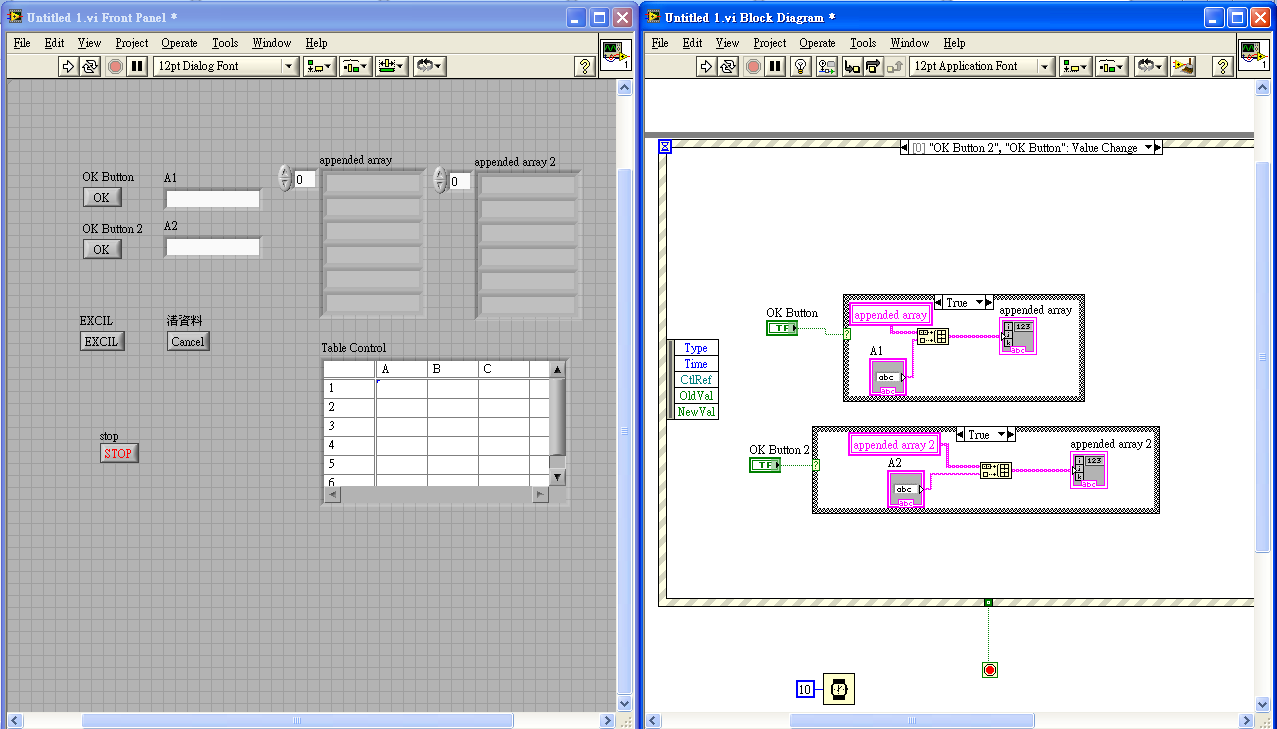Open Edit menu in Block Diagram window
1277x729 pixels.
pyautogui.click(x=692, y=43)
